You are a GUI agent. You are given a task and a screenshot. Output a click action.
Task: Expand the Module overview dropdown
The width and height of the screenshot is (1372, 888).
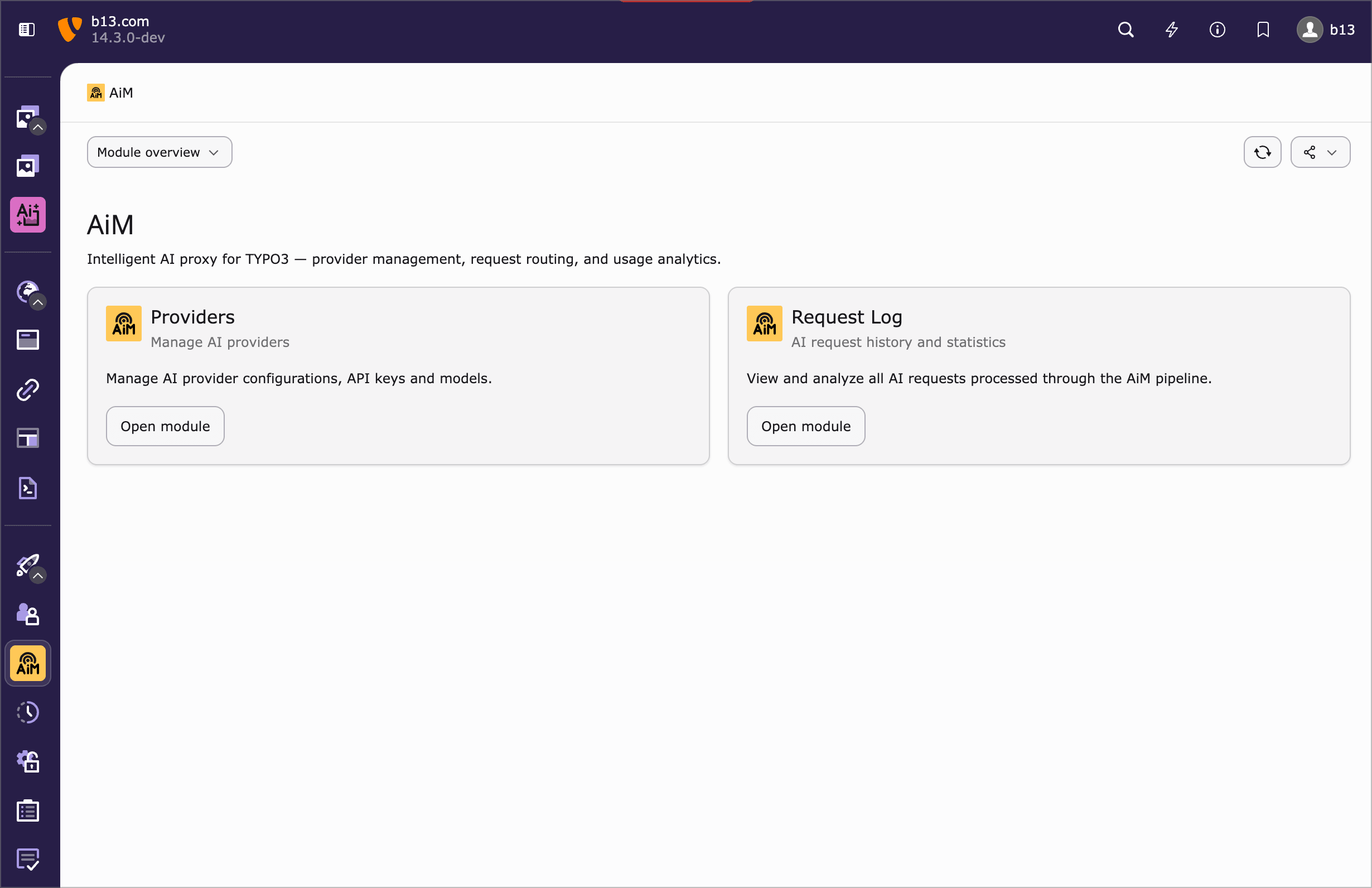(x=159, y=152)
